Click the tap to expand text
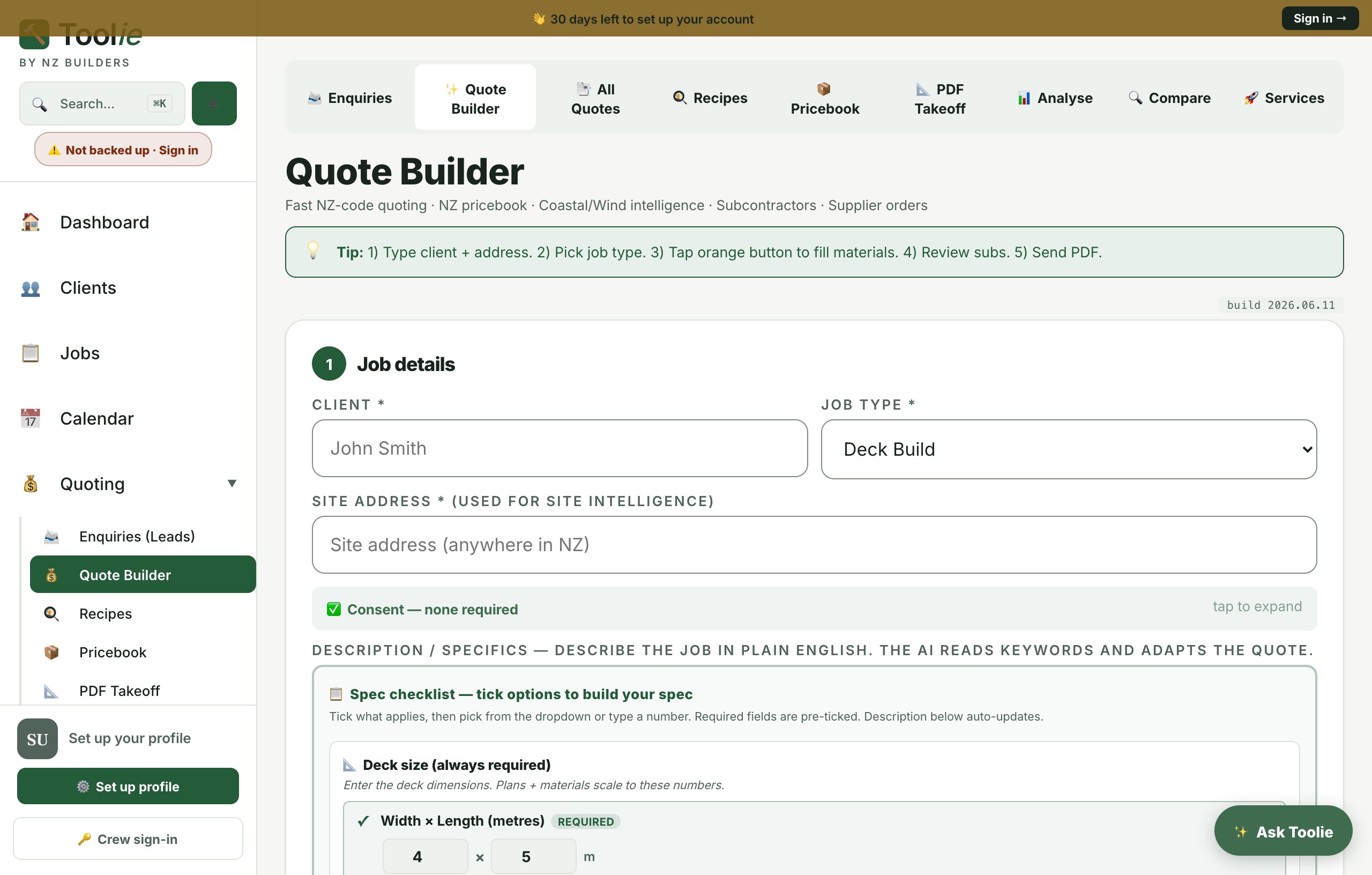Screen dimensions: 1372x875 point(1257,606)
